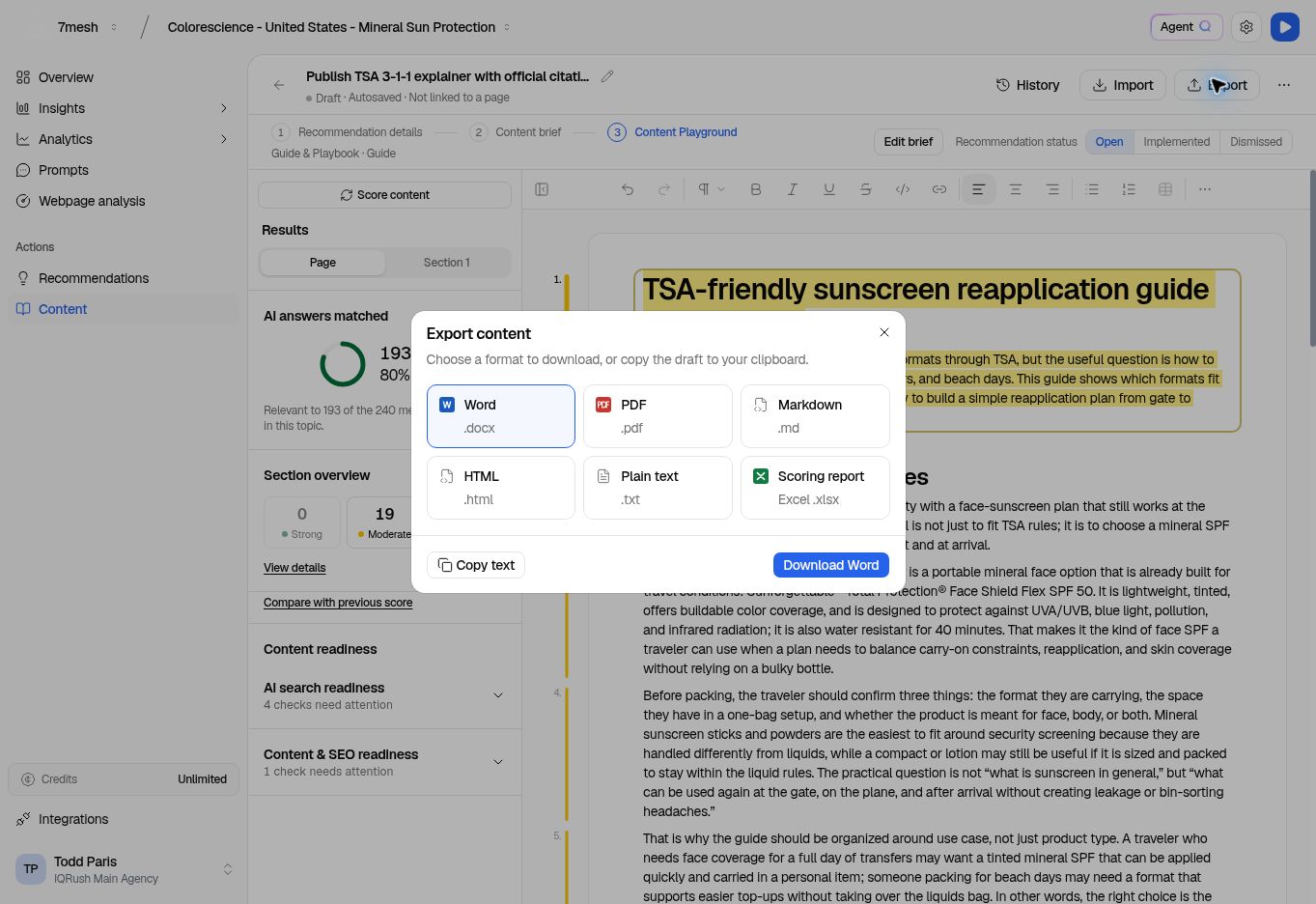Open Prompts in the sidebar
Viewport: 1316px width, 904px height.
(123, 170)
